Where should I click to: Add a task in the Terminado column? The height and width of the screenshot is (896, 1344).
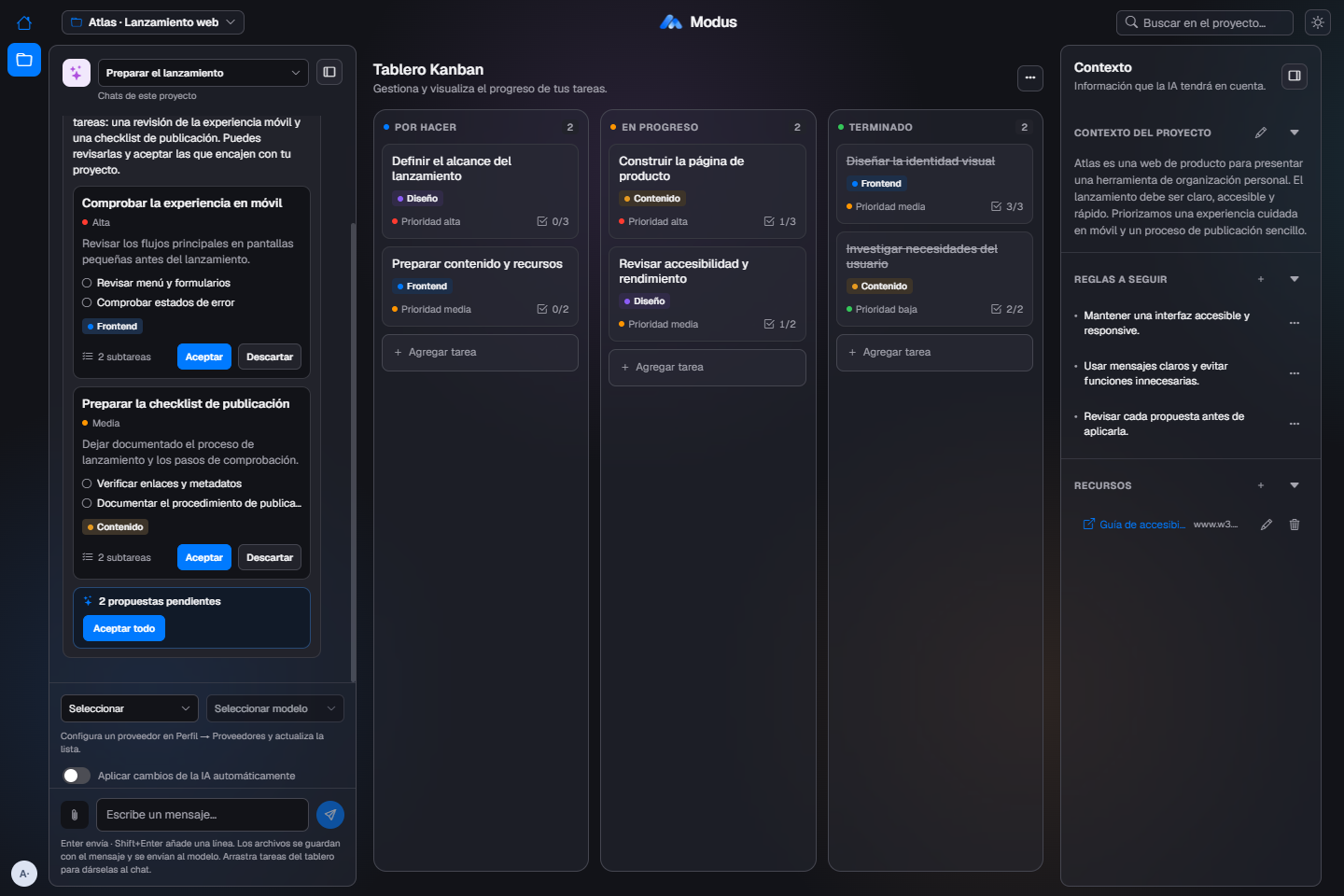pyautogui.click(x=934, y=352)
